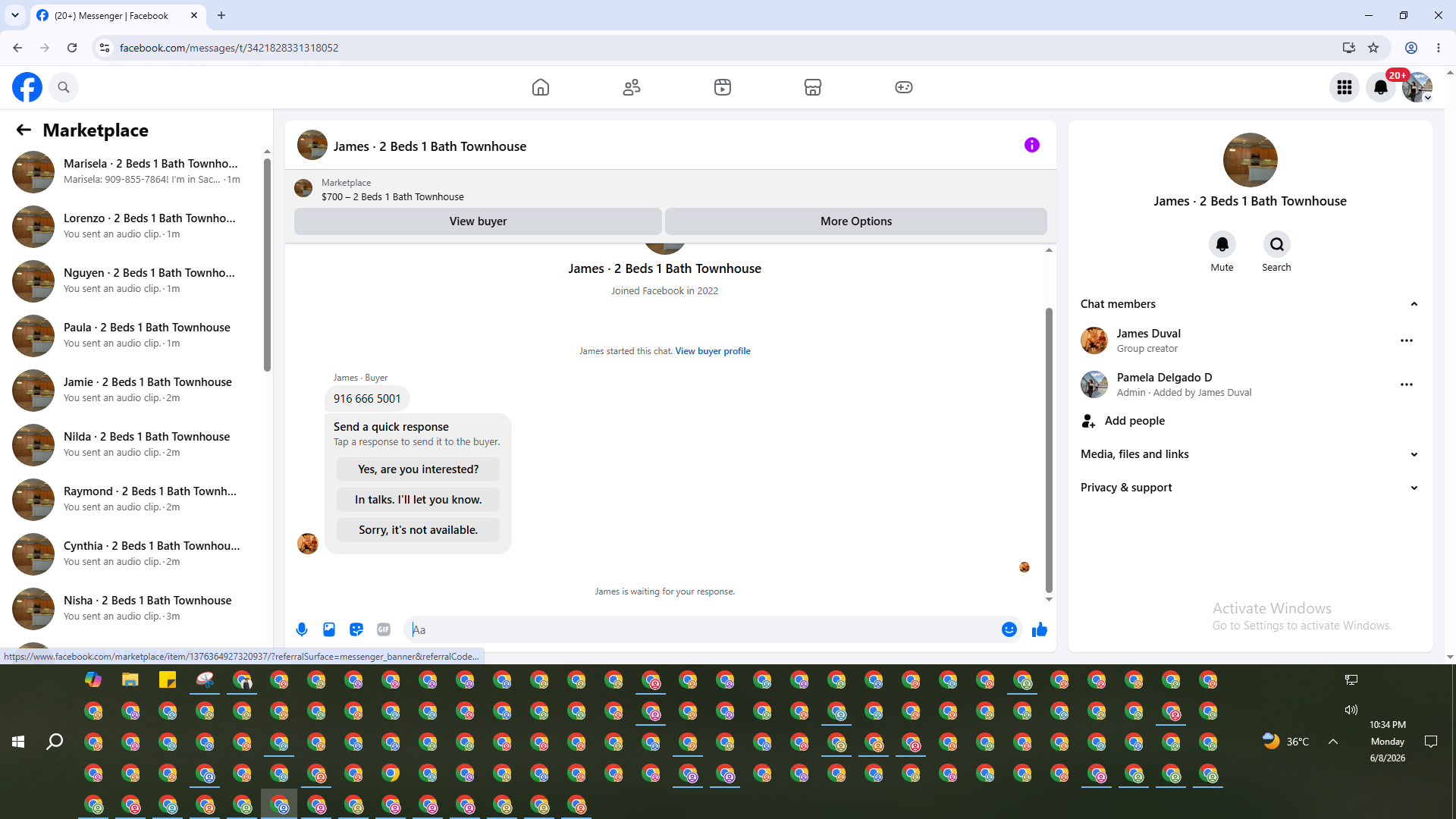1456x819 pixels.
Task: Open Lorenzo's townhouse conversation
Action: tap(133, 226)
